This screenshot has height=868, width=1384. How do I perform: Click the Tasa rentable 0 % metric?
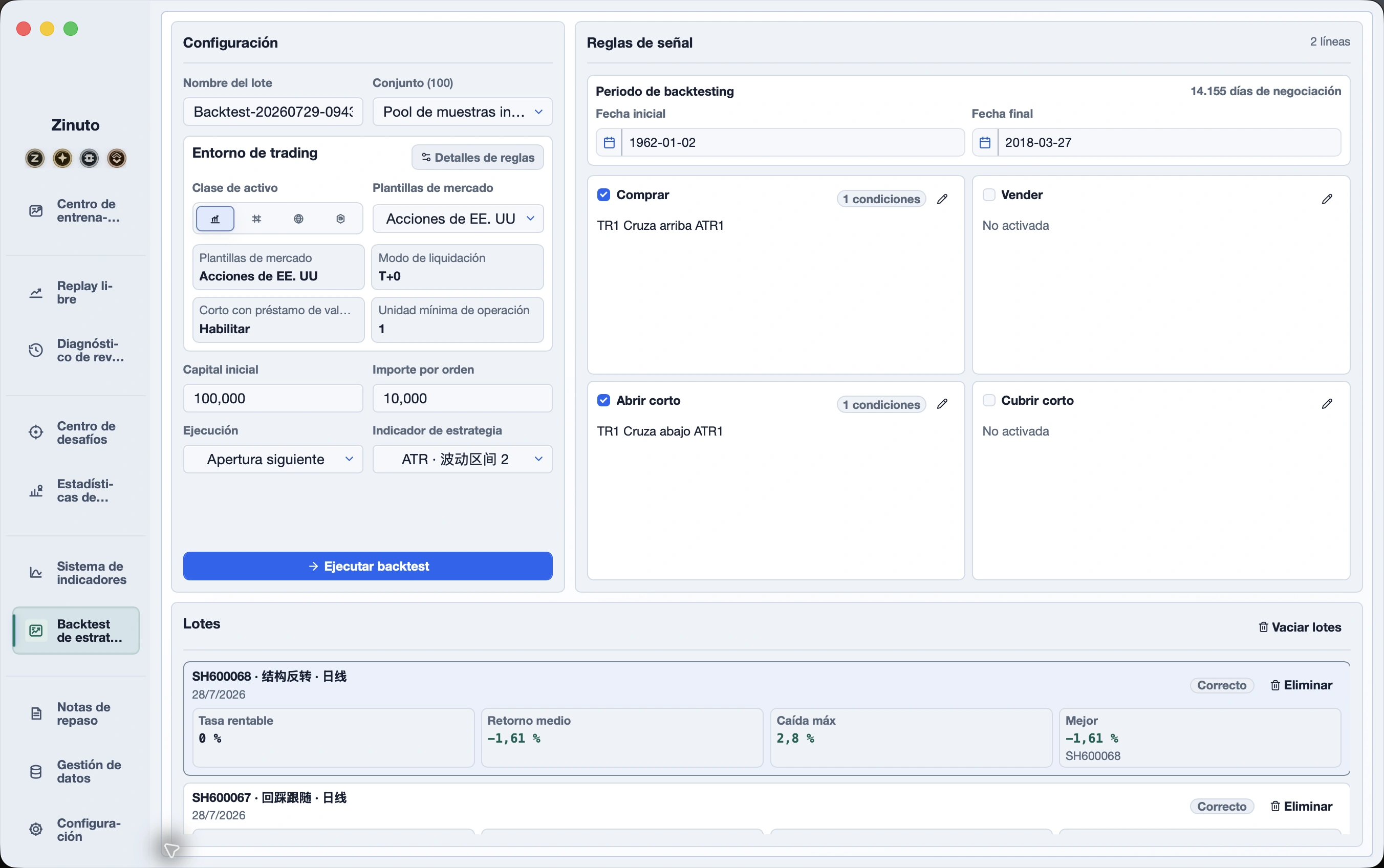click(334, 737)
